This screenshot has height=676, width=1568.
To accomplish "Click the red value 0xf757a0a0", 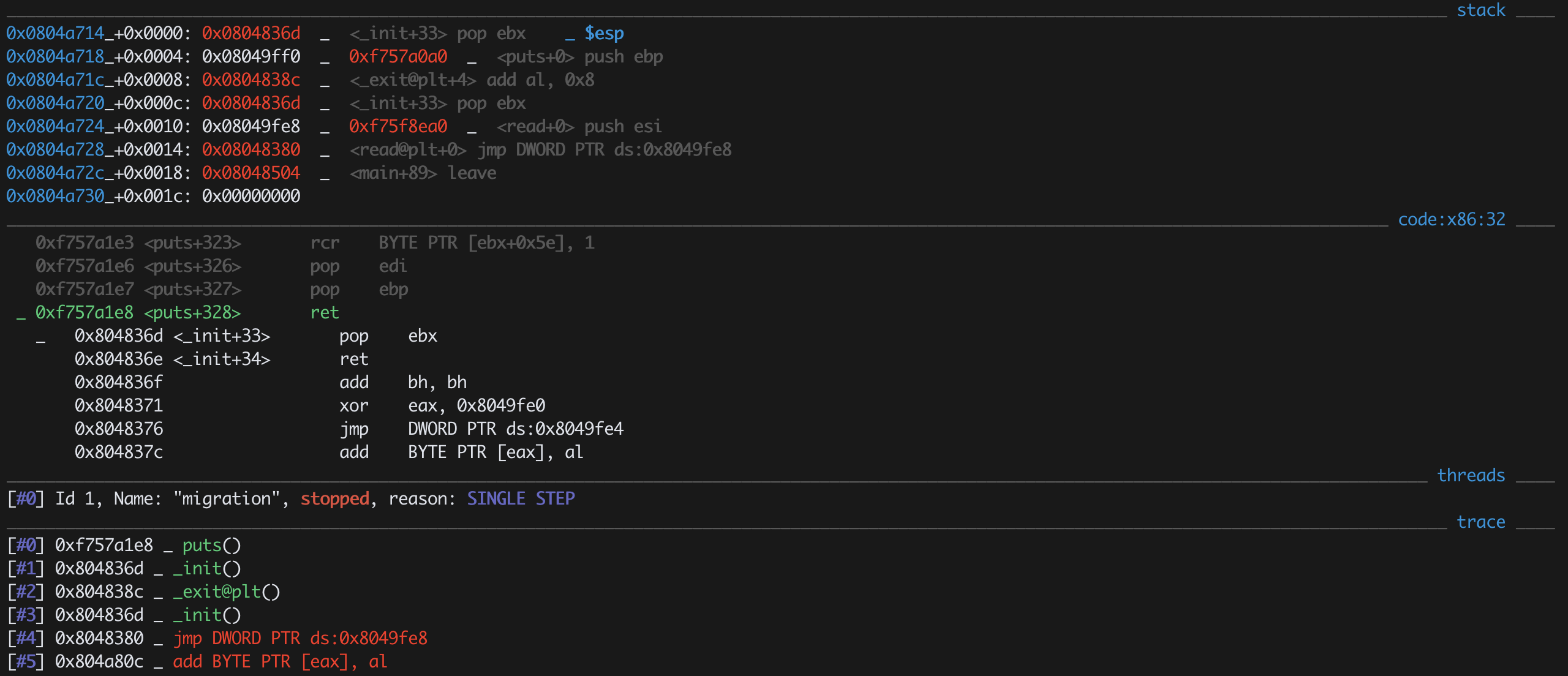I will (398, 56).
